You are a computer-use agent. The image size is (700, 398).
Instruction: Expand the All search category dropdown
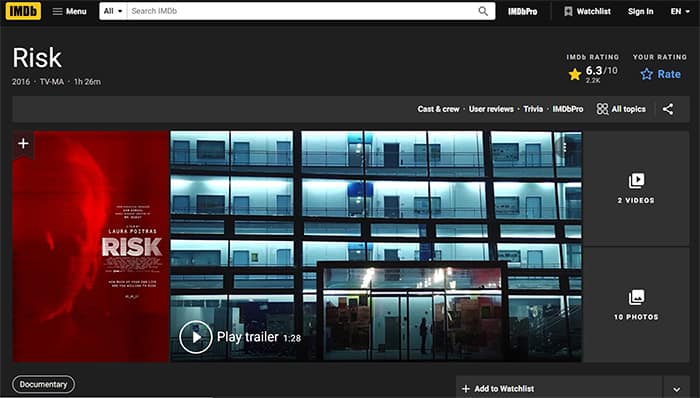pos(113,11)
